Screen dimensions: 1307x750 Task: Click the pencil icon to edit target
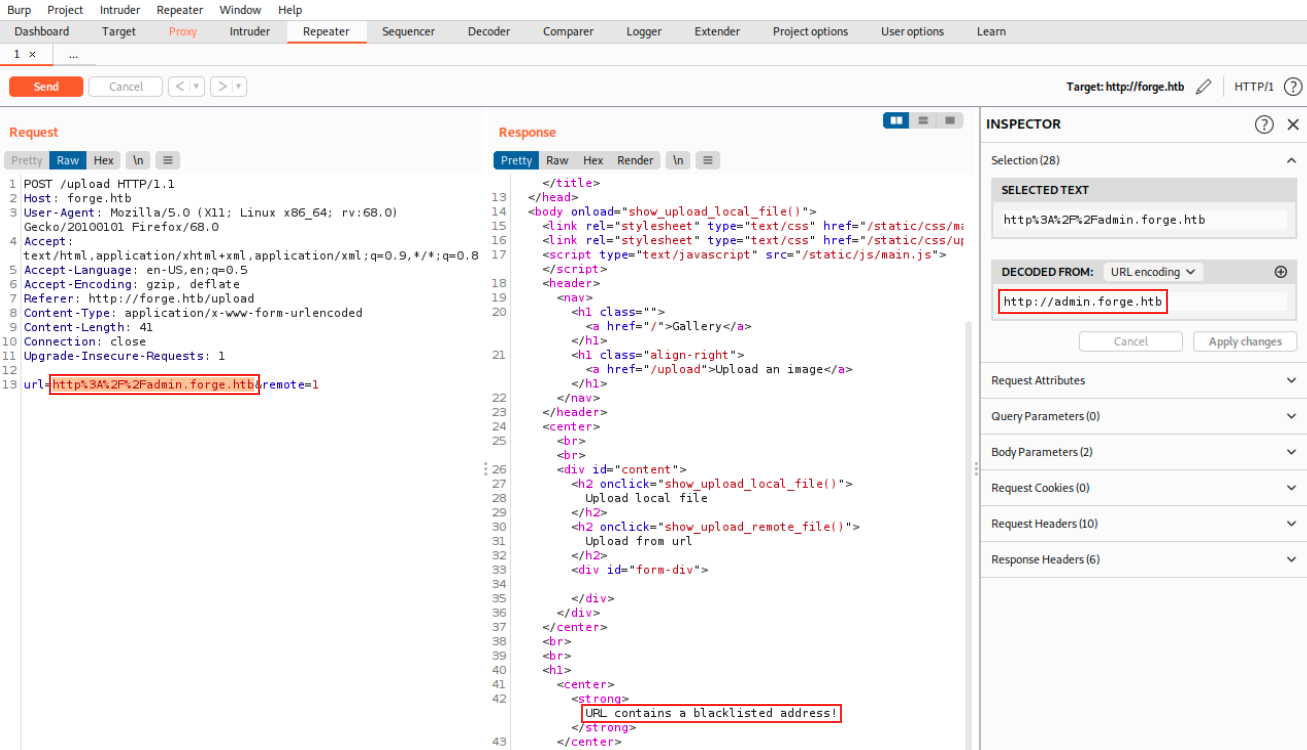click(x=1203, y=87)
